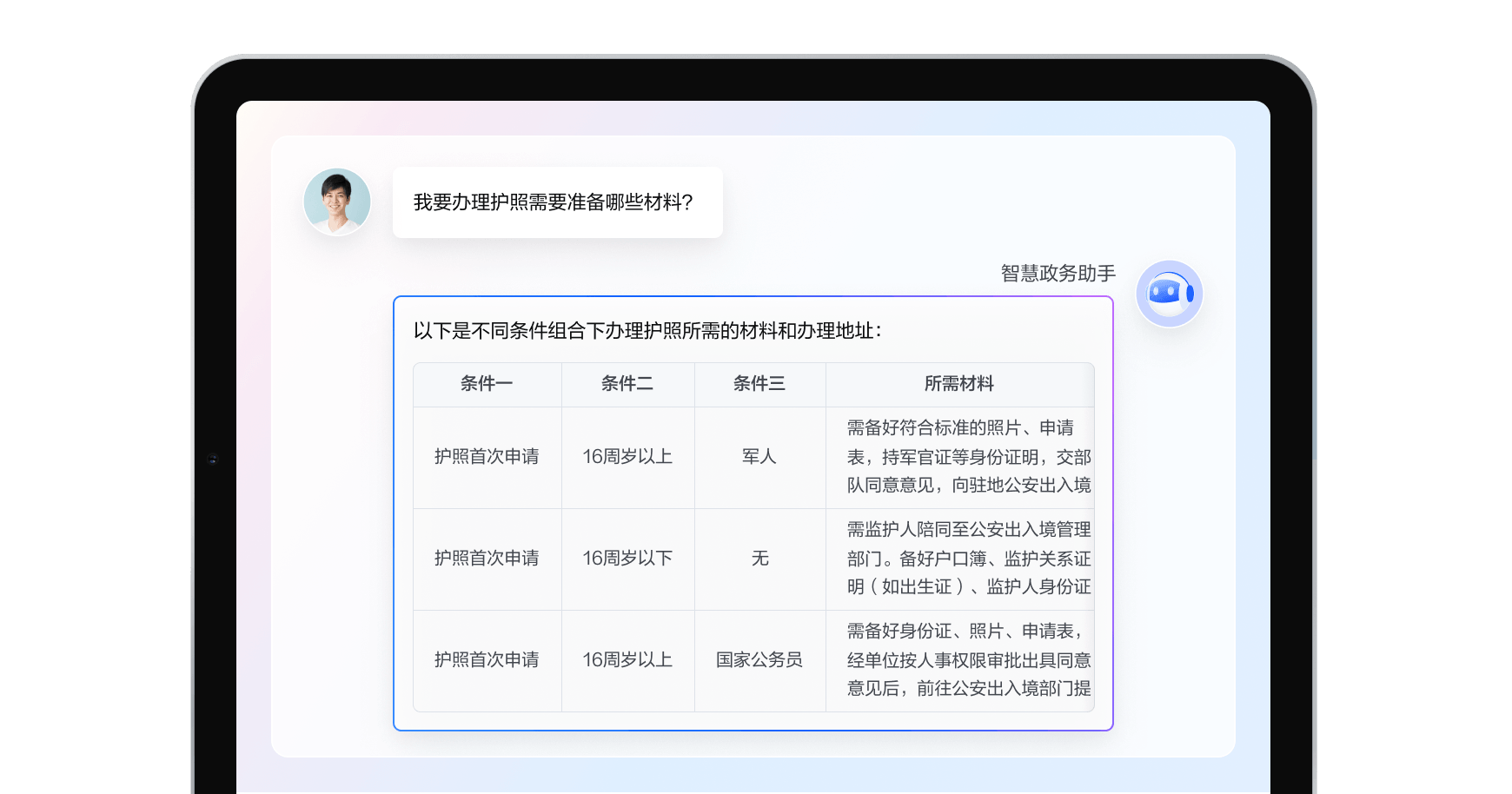This screenshot has width=1512, height=794.
Task: Click the user's profile photo avatar
Action: [x=337, y=202]
